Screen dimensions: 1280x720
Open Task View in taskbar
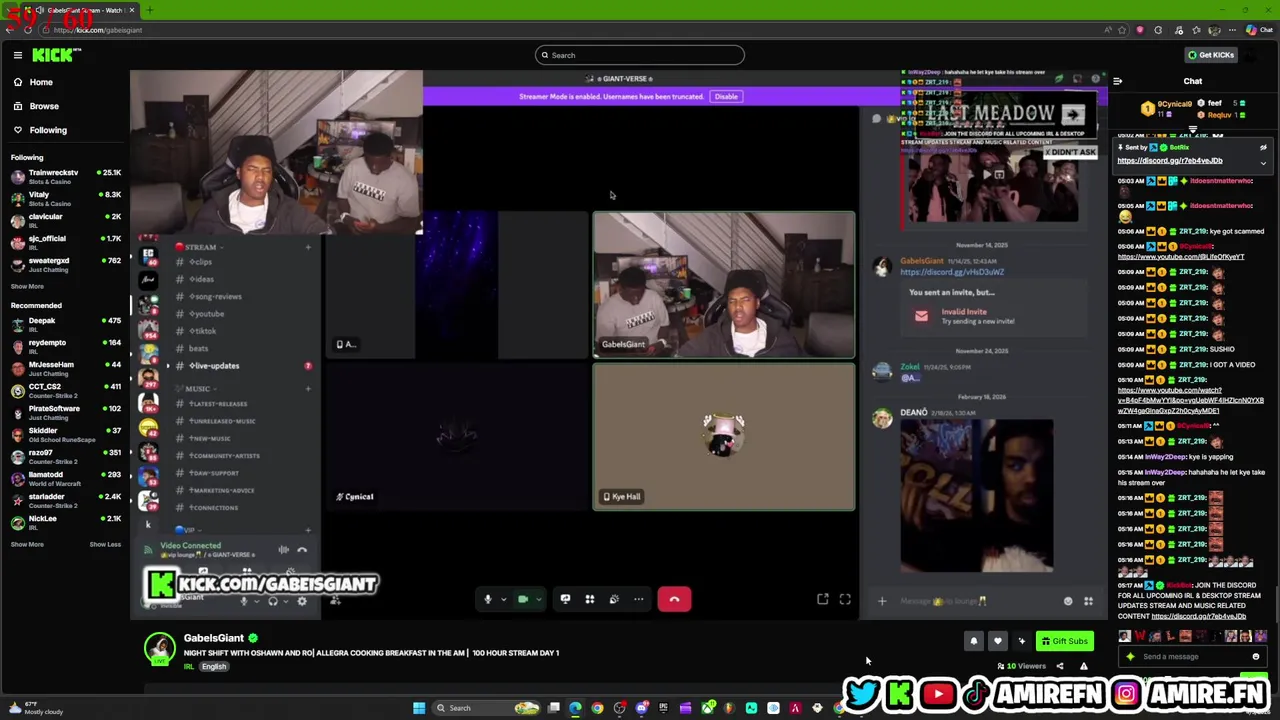pyautogui.click(x=553, y=708)
